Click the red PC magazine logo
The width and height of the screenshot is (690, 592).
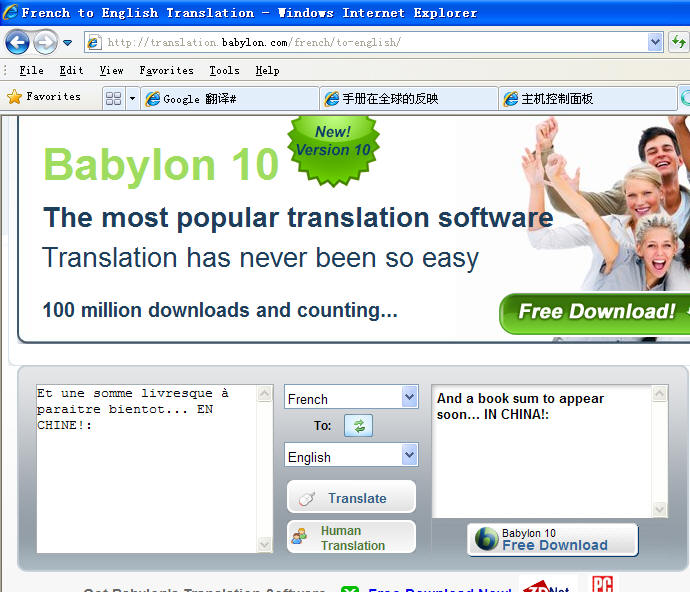tap(602, 584)
